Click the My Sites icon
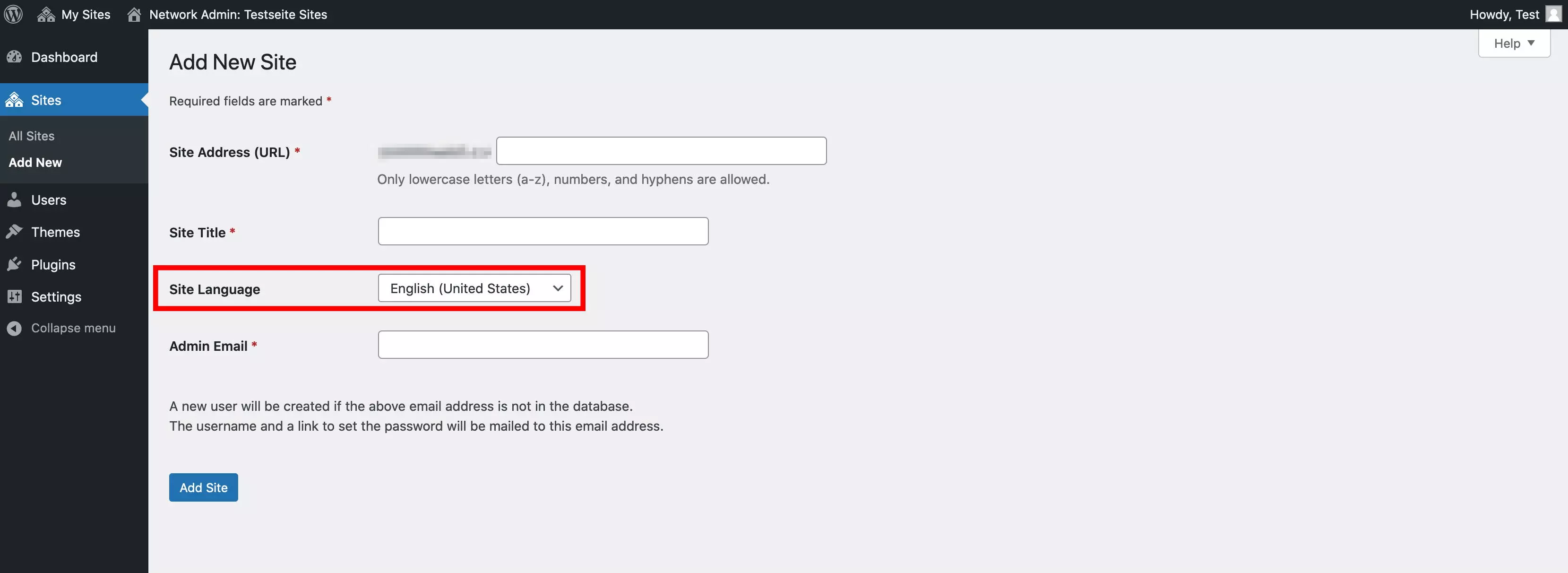 point(45,14)
